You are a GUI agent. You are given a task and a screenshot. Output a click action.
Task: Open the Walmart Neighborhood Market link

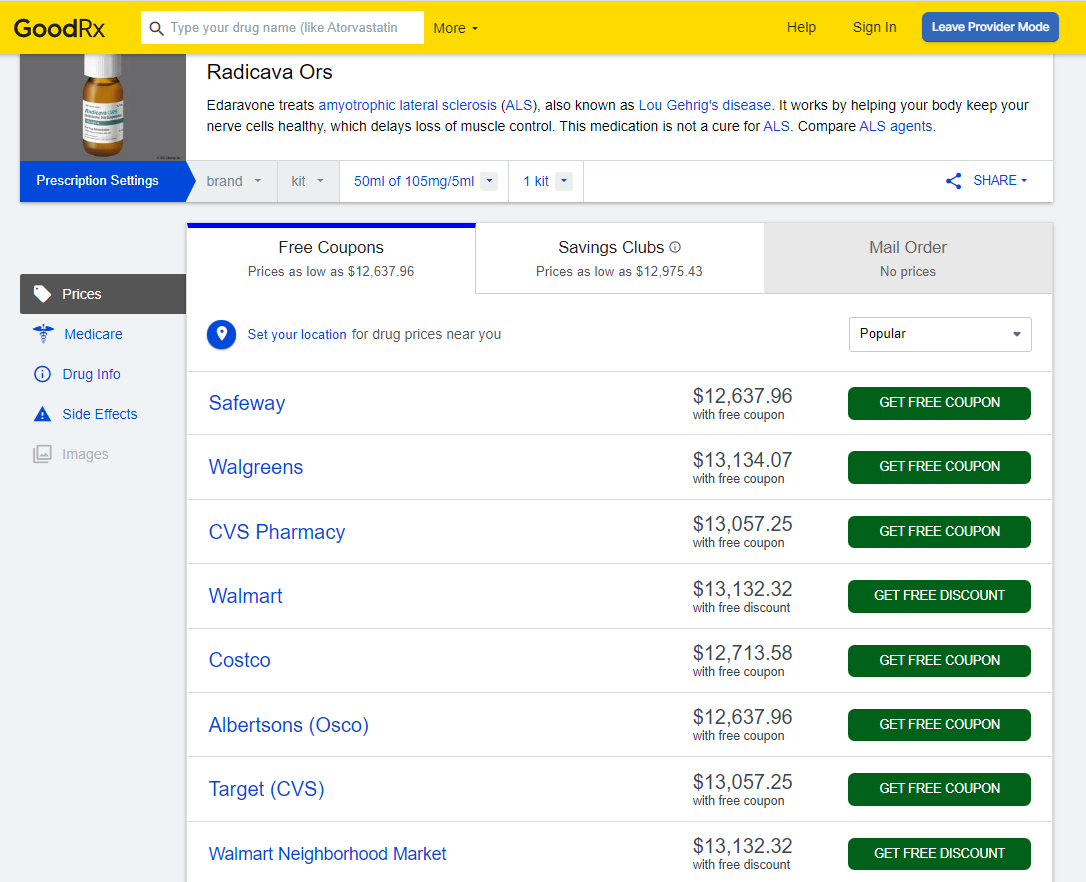[327, 854]
